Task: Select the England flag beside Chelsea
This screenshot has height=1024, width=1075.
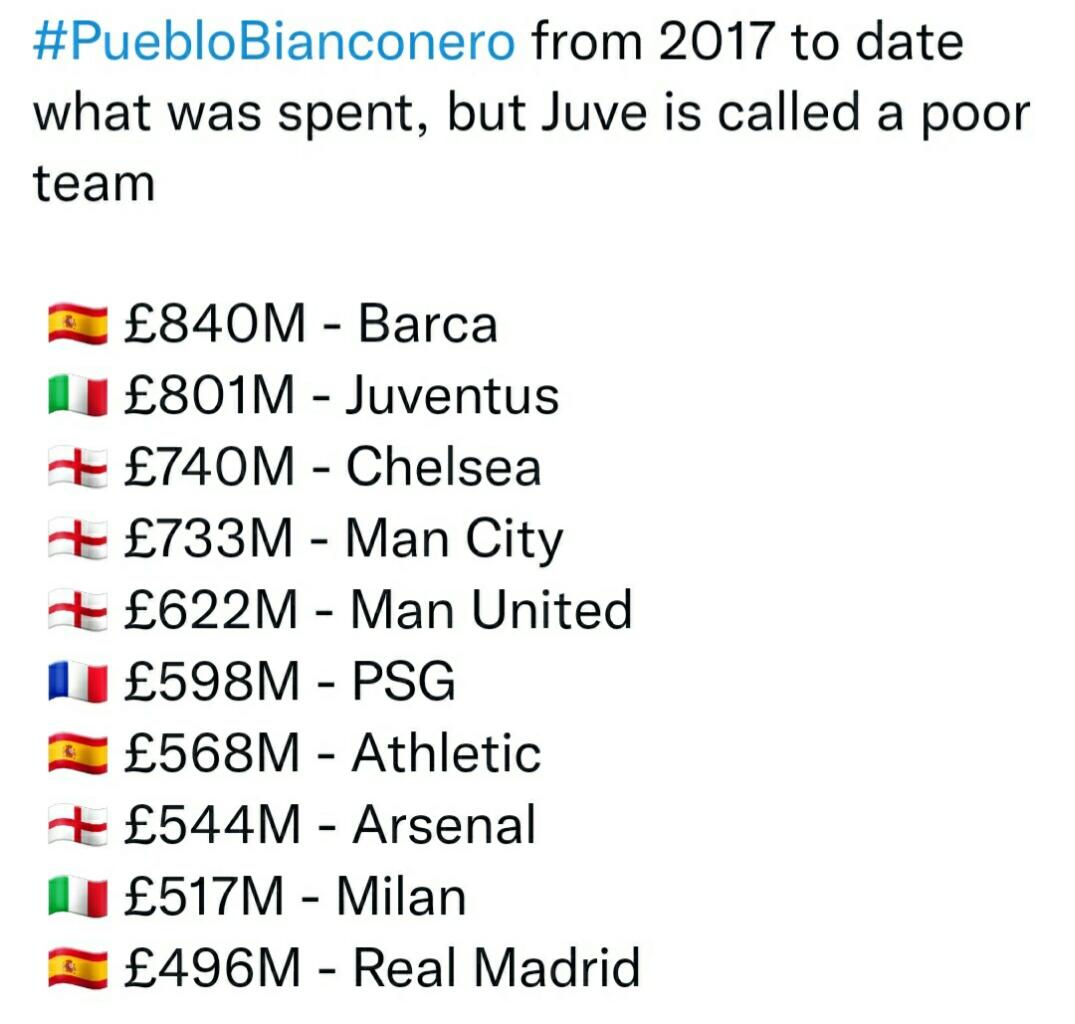Action: [77, 468]
